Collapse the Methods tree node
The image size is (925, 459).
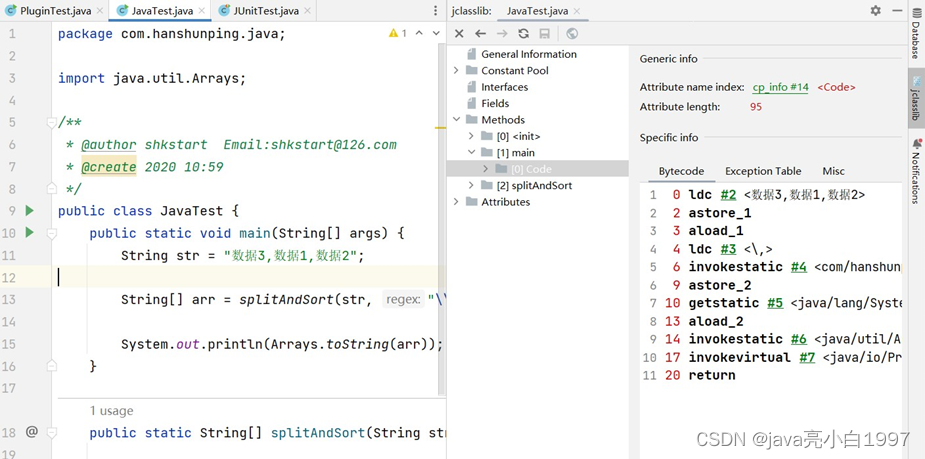456,120
